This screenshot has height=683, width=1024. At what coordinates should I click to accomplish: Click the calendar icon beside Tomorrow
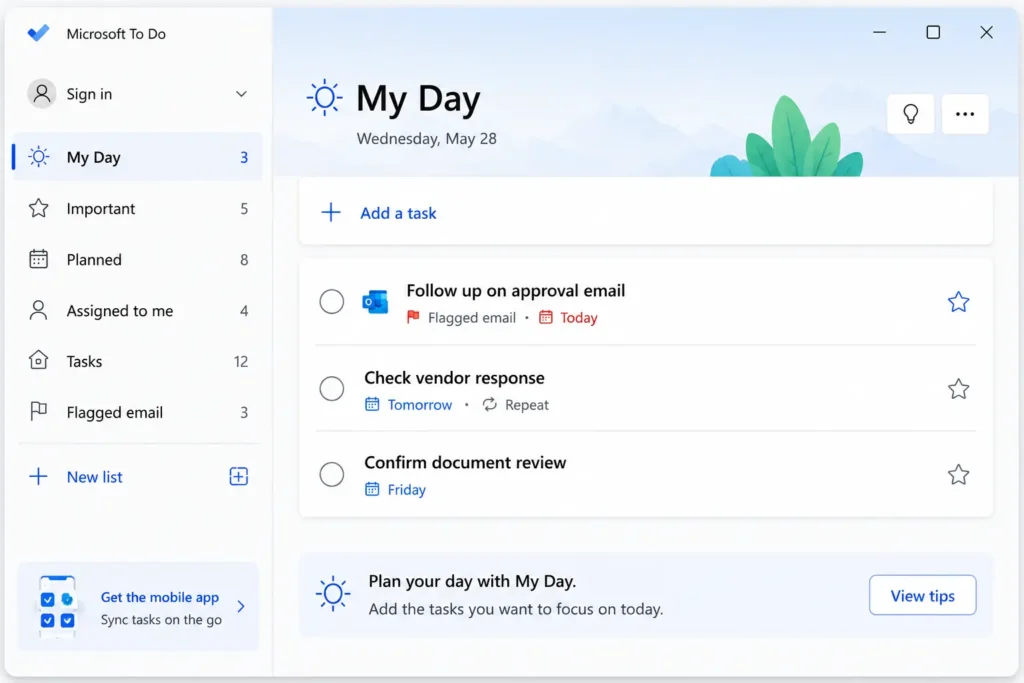click(x=372, y=404)
